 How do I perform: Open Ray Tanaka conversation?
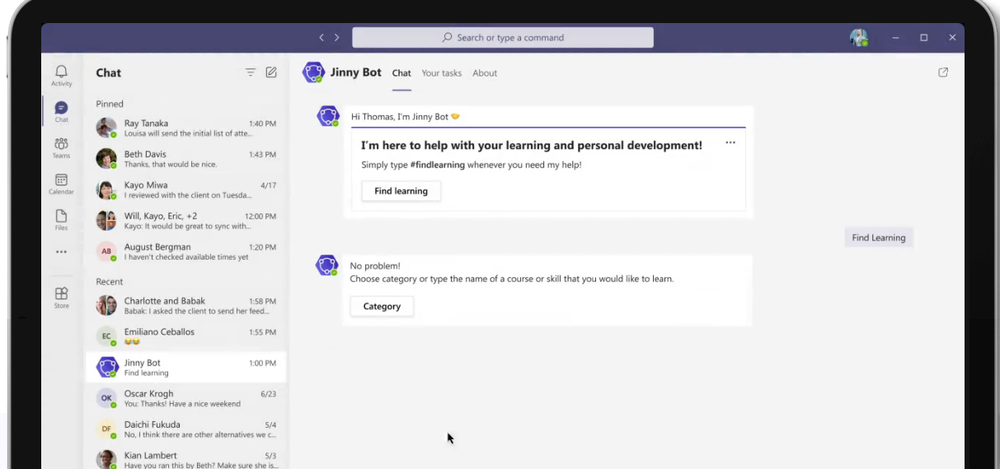pyautogui.click(x=186, y=128)
